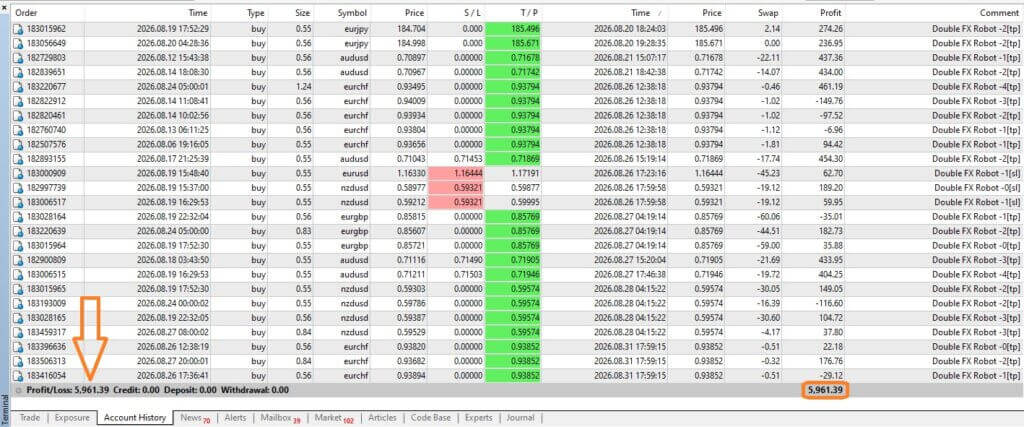
Task: Open the Articles tab
Action: (x=382, y=417)
